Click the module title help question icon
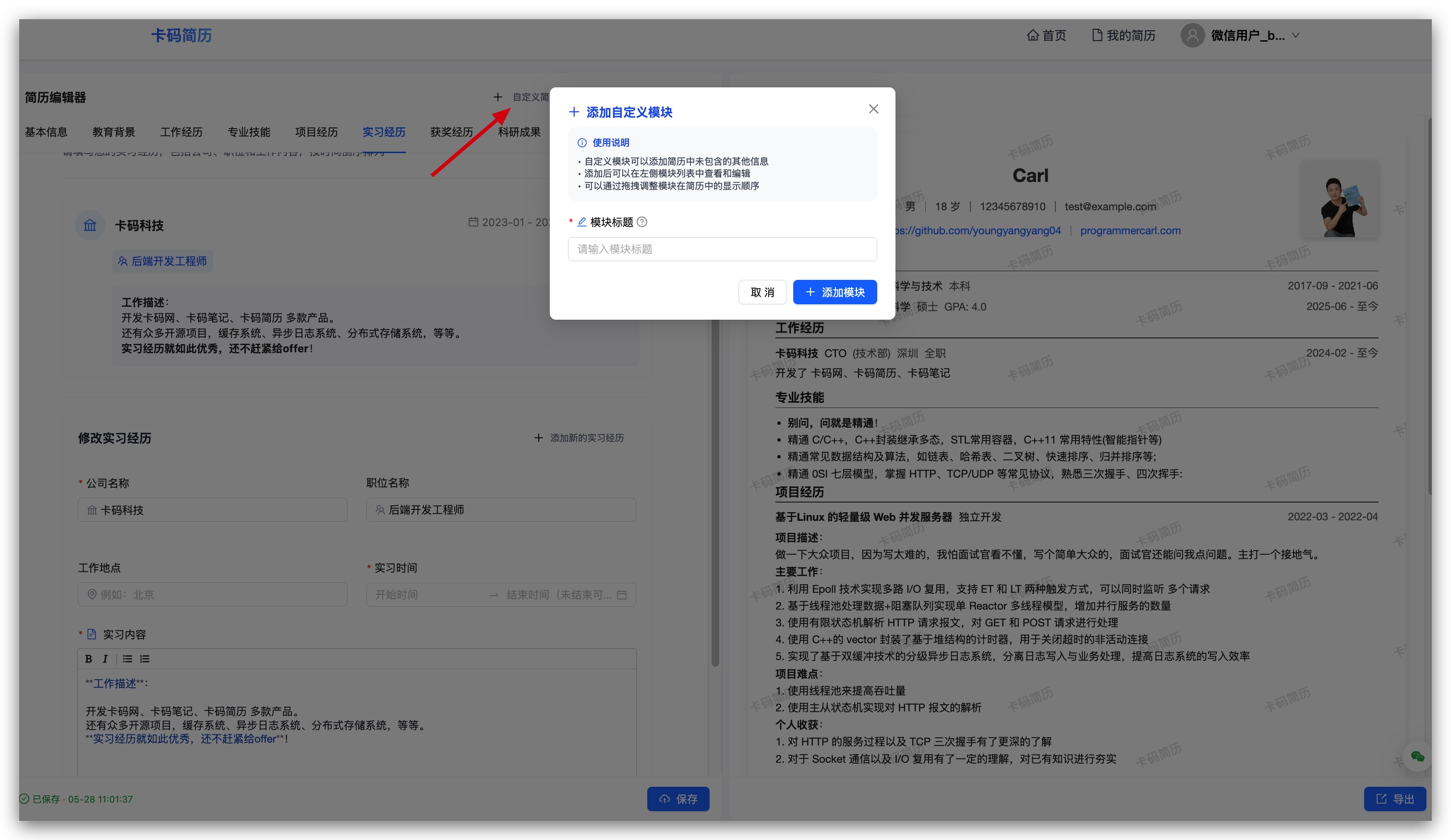 [642, 222]
